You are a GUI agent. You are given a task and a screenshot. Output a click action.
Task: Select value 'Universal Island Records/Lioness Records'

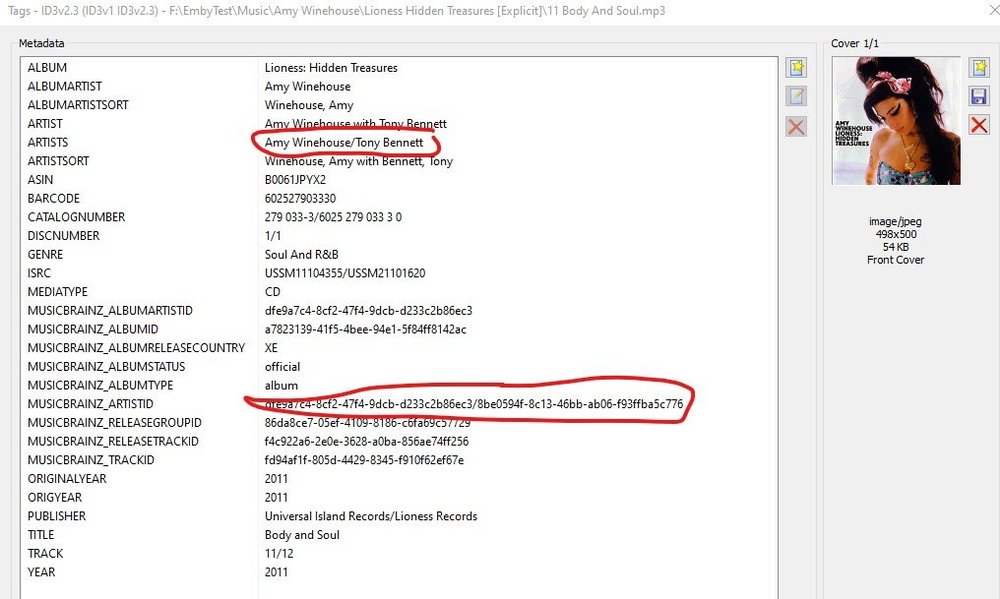(371, 516)
